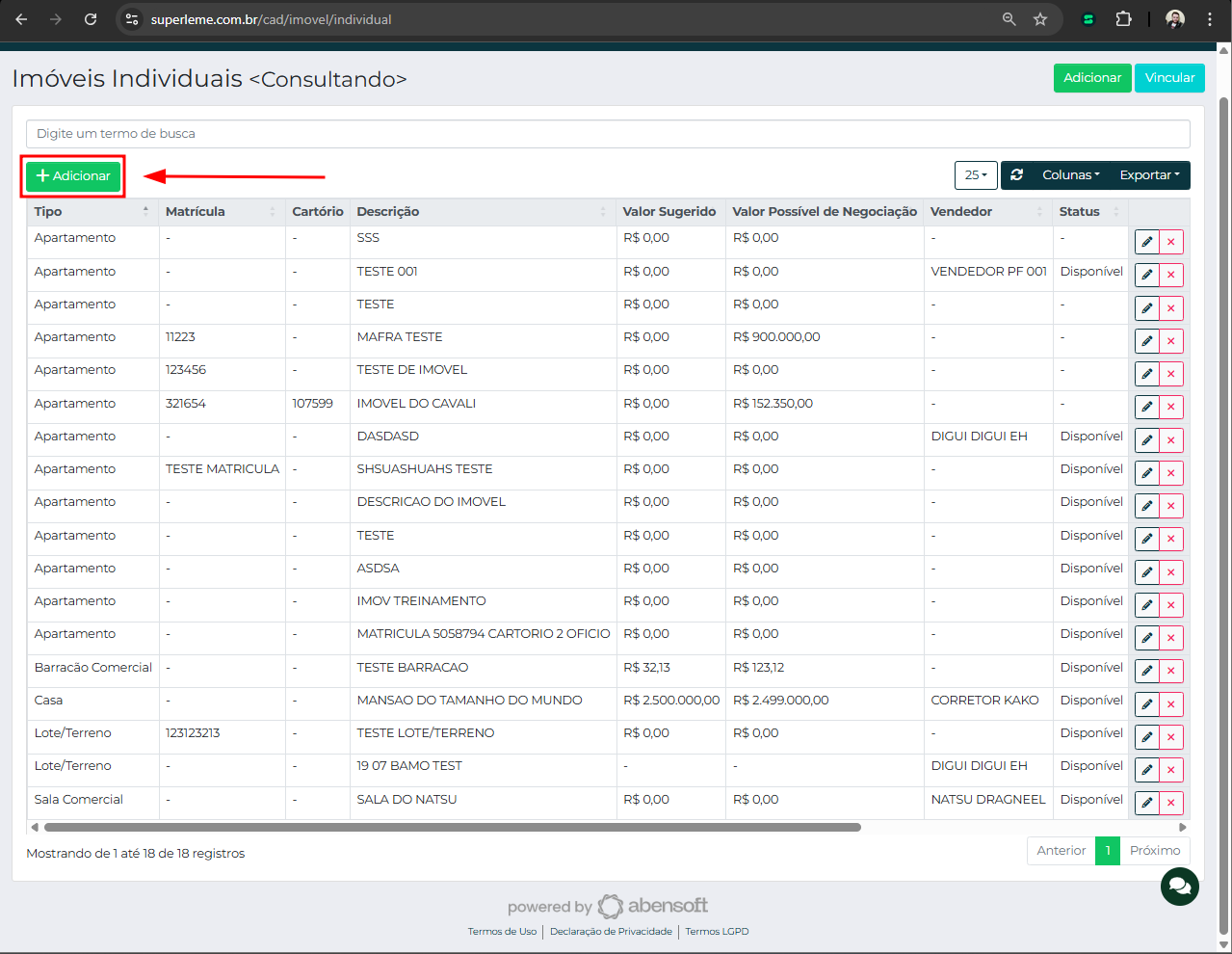
Task: Delete the SALA DO NATSU row
Action: (1171, 803)
